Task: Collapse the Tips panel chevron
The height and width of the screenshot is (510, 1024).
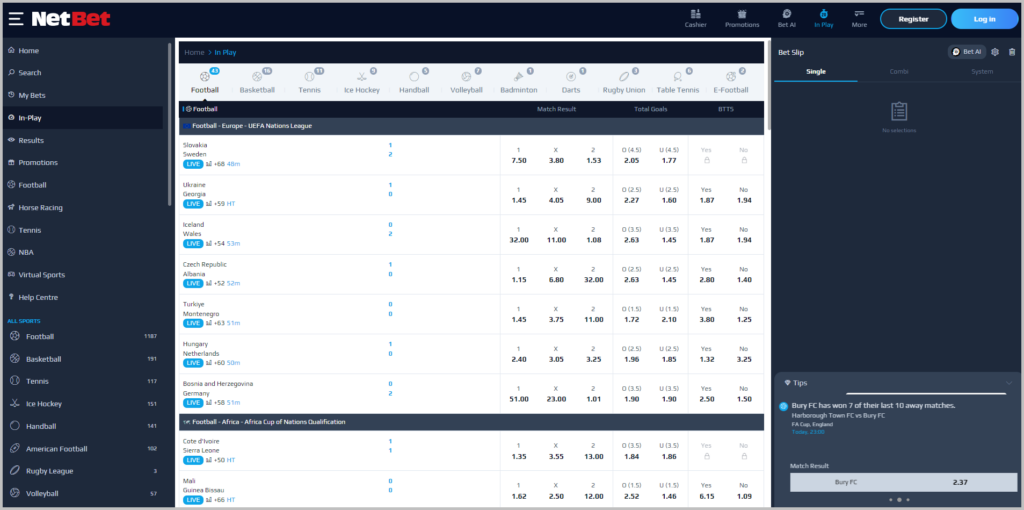Action: point(1009,383)
